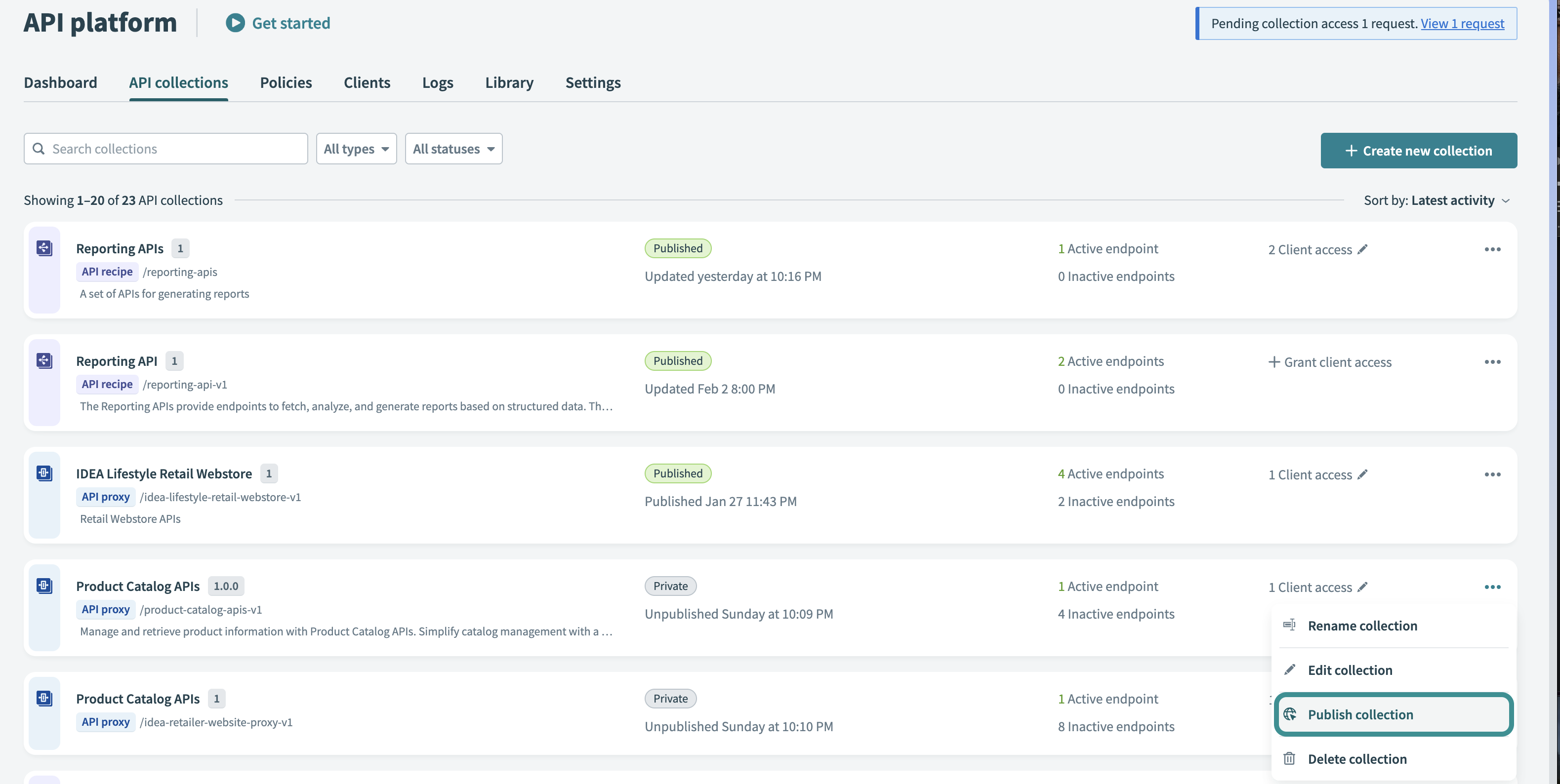Click the globe icon on Publish collection
This screenshot has width=1560, height=784.
[1290, 714]
